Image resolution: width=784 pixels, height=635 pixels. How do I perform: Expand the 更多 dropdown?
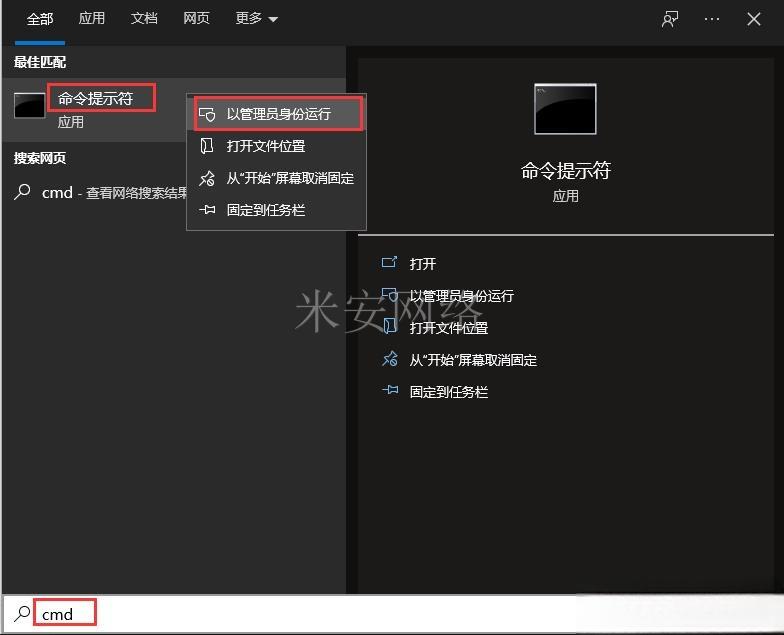(x=256, y=19)
